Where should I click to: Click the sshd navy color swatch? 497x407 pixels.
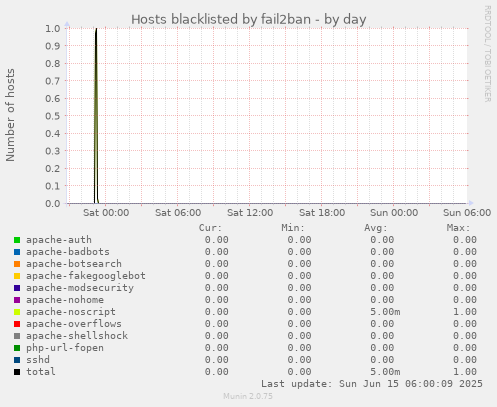pyautogui.click(x=17, y=360)
